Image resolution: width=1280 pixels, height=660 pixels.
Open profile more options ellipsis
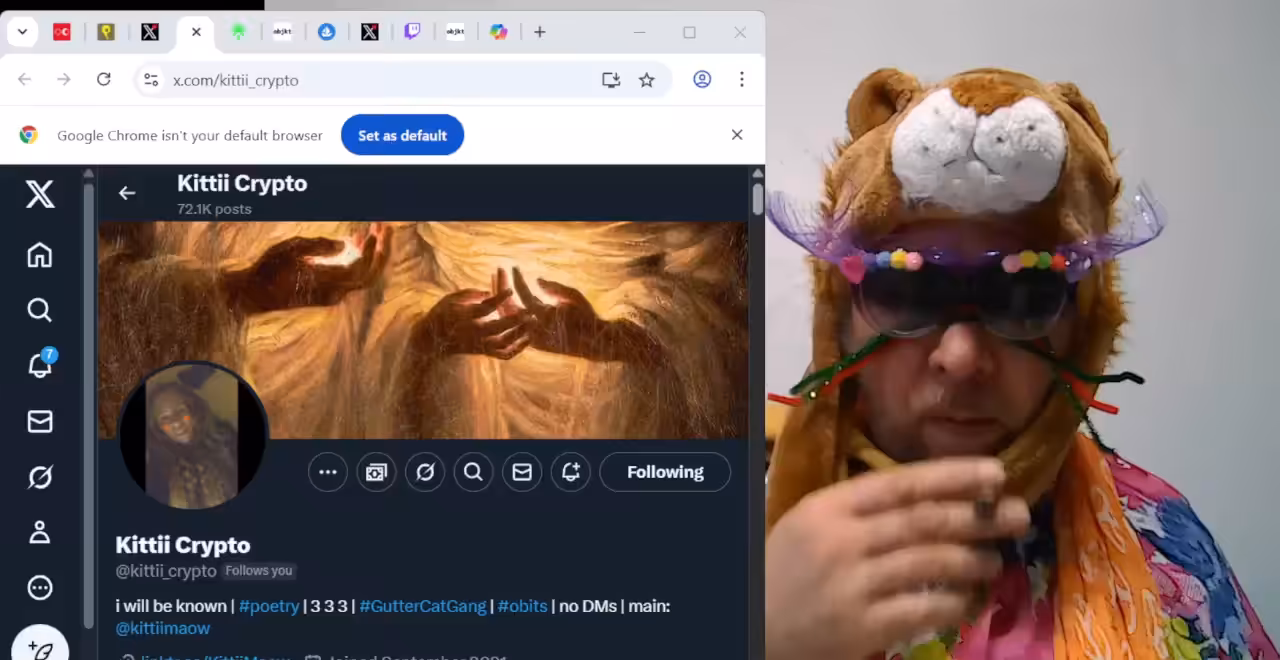tap(328, 472)
